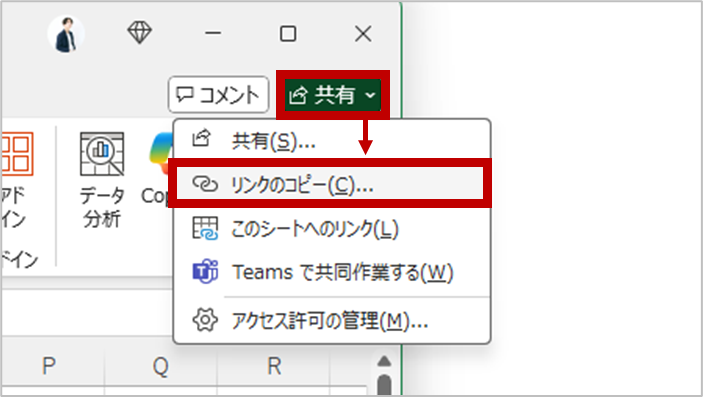
Task: Click the sheet-link icon for このシートへのリンク
Action: [205, 228]
